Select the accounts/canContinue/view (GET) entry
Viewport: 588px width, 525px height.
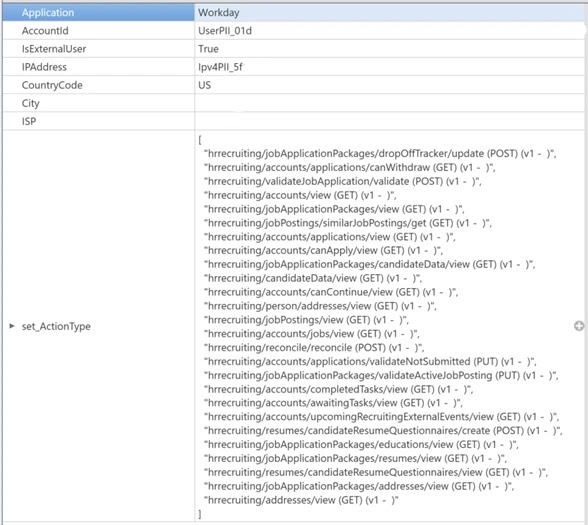tap(331, 292)
